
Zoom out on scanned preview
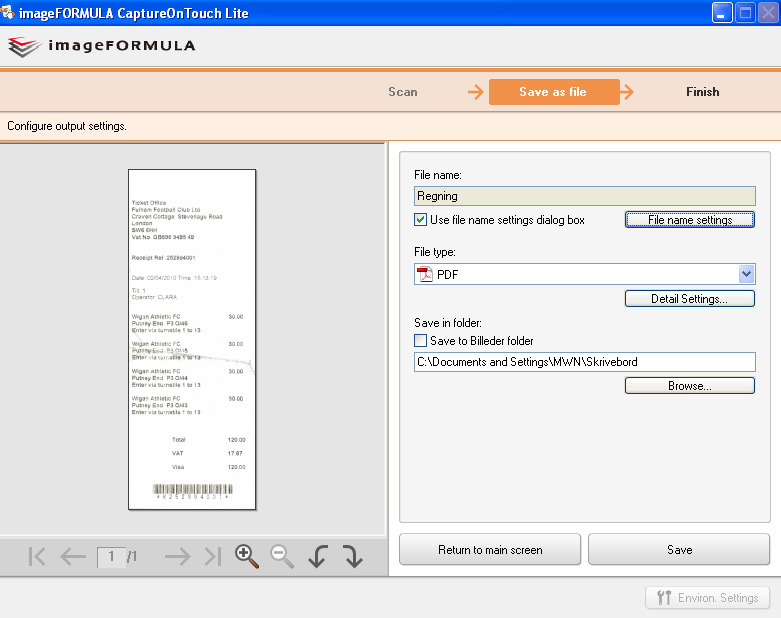[282, 556]
